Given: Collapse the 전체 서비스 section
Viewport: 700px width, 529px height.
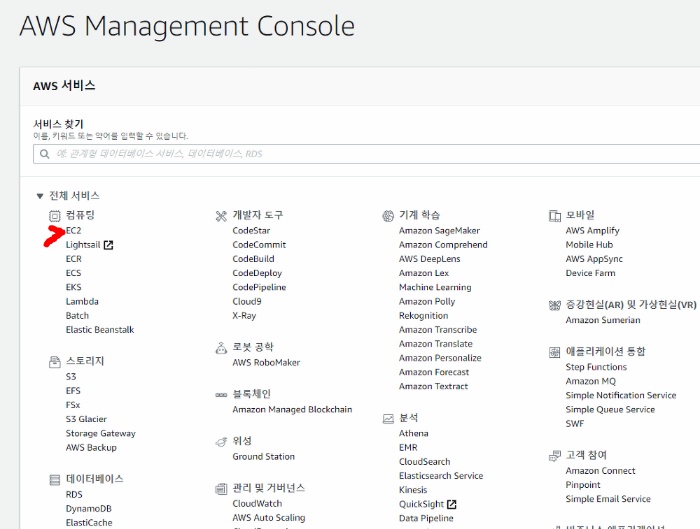Looking at the screenshot, I should [x=40, y=196].
